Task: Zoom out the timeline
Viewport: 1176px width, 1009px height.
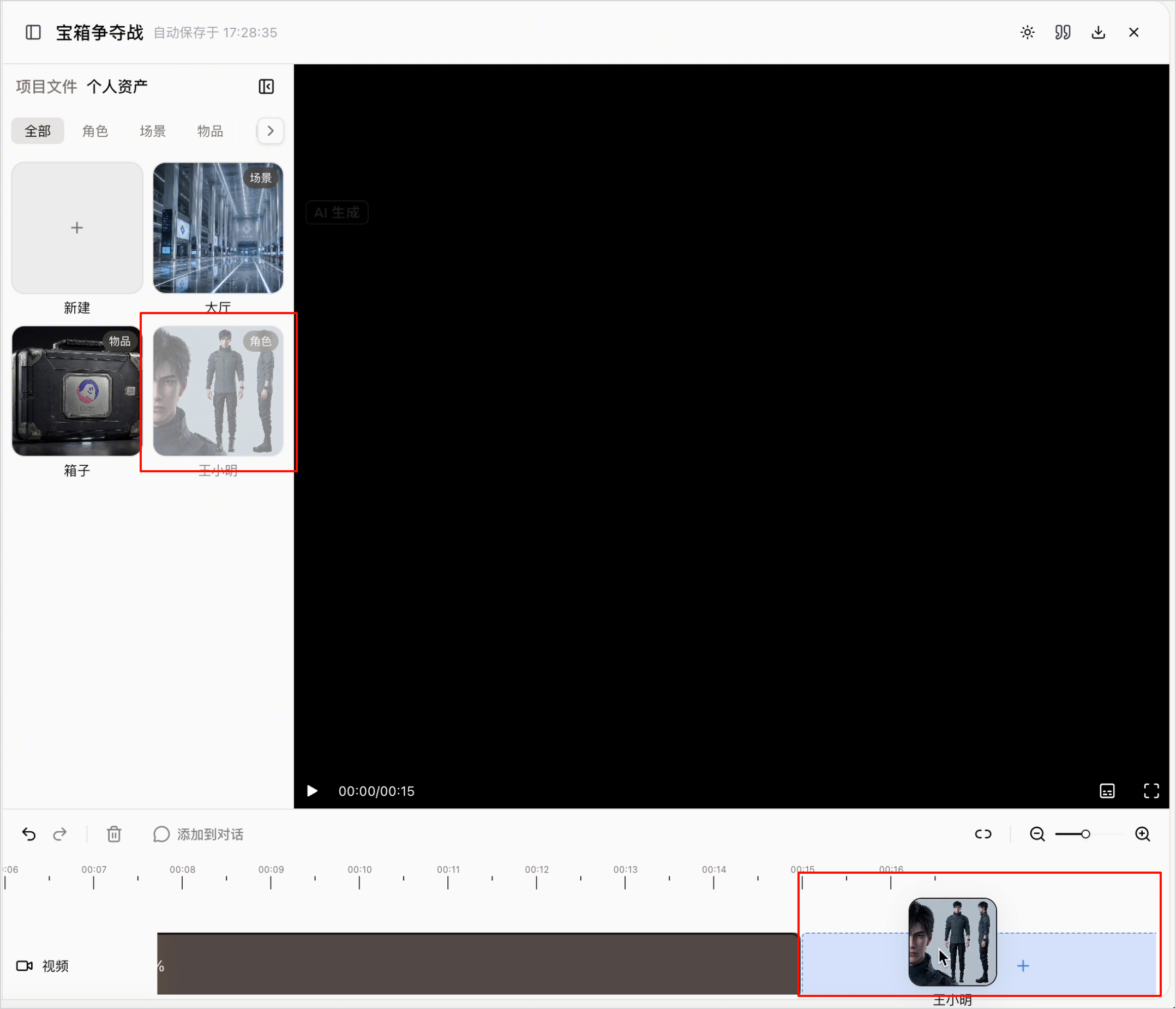Action: click(1037, 834)
